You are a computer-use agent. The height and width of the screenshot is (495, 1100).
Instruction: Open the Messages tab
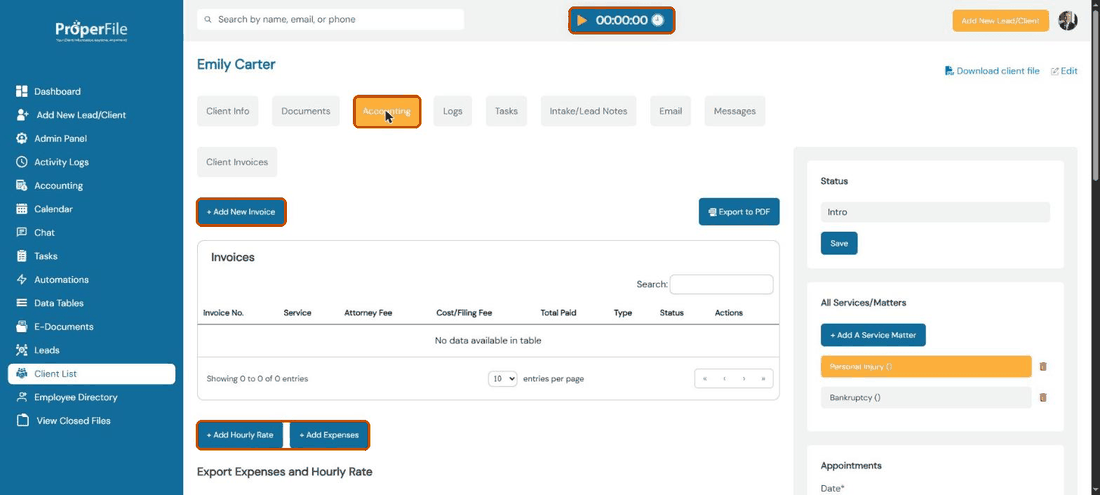click(735, 111)
